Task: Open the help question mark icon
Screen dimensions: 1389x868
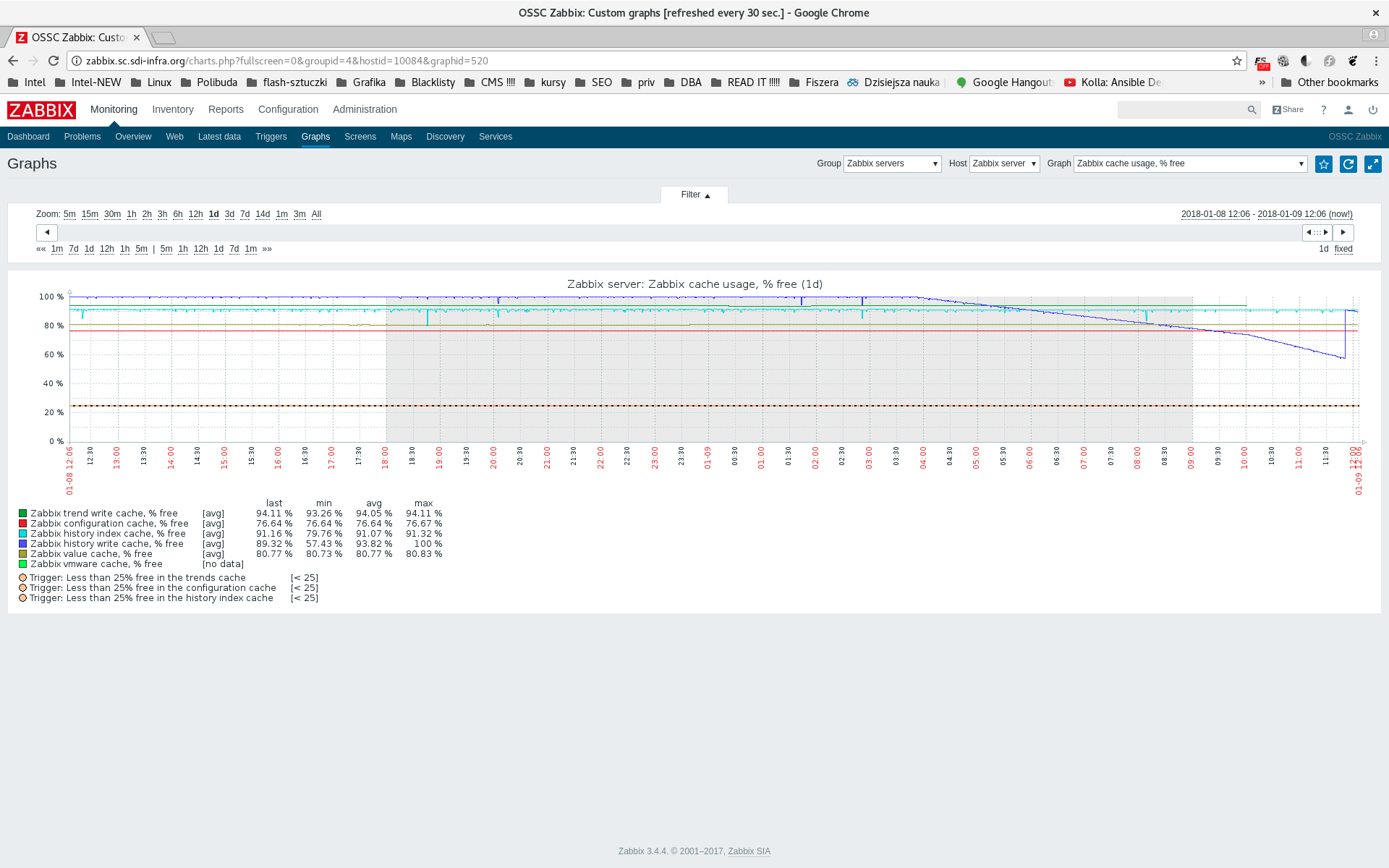Action: click(x=1324, y=110)
